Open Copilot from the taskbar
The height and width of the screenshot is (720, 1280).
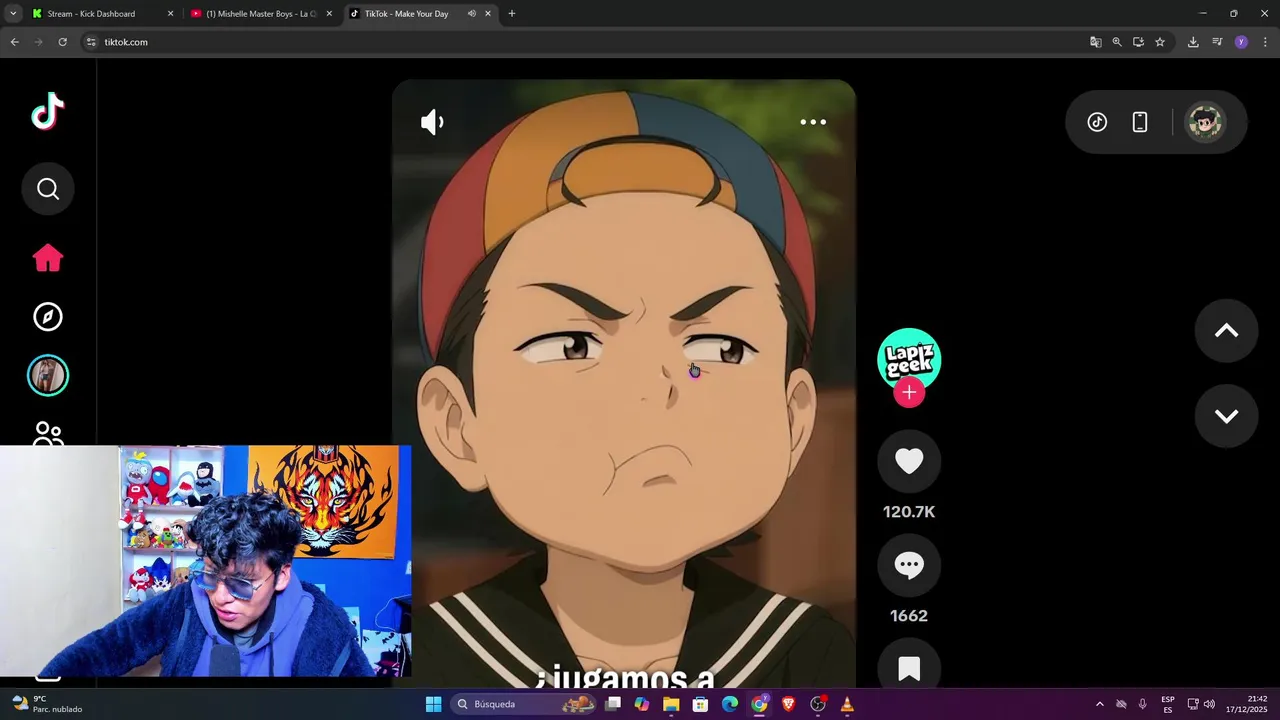(x=642, y=704)
